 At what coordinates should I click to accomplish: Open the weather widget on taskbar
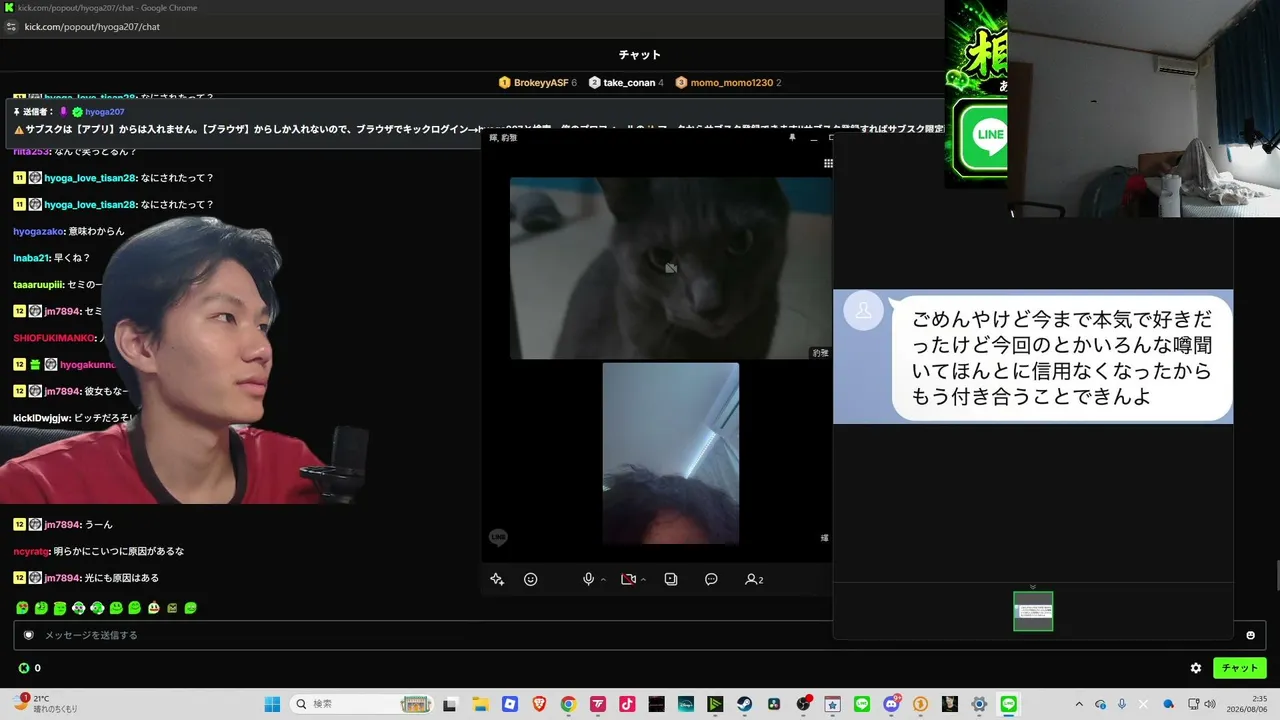[45, 704]
